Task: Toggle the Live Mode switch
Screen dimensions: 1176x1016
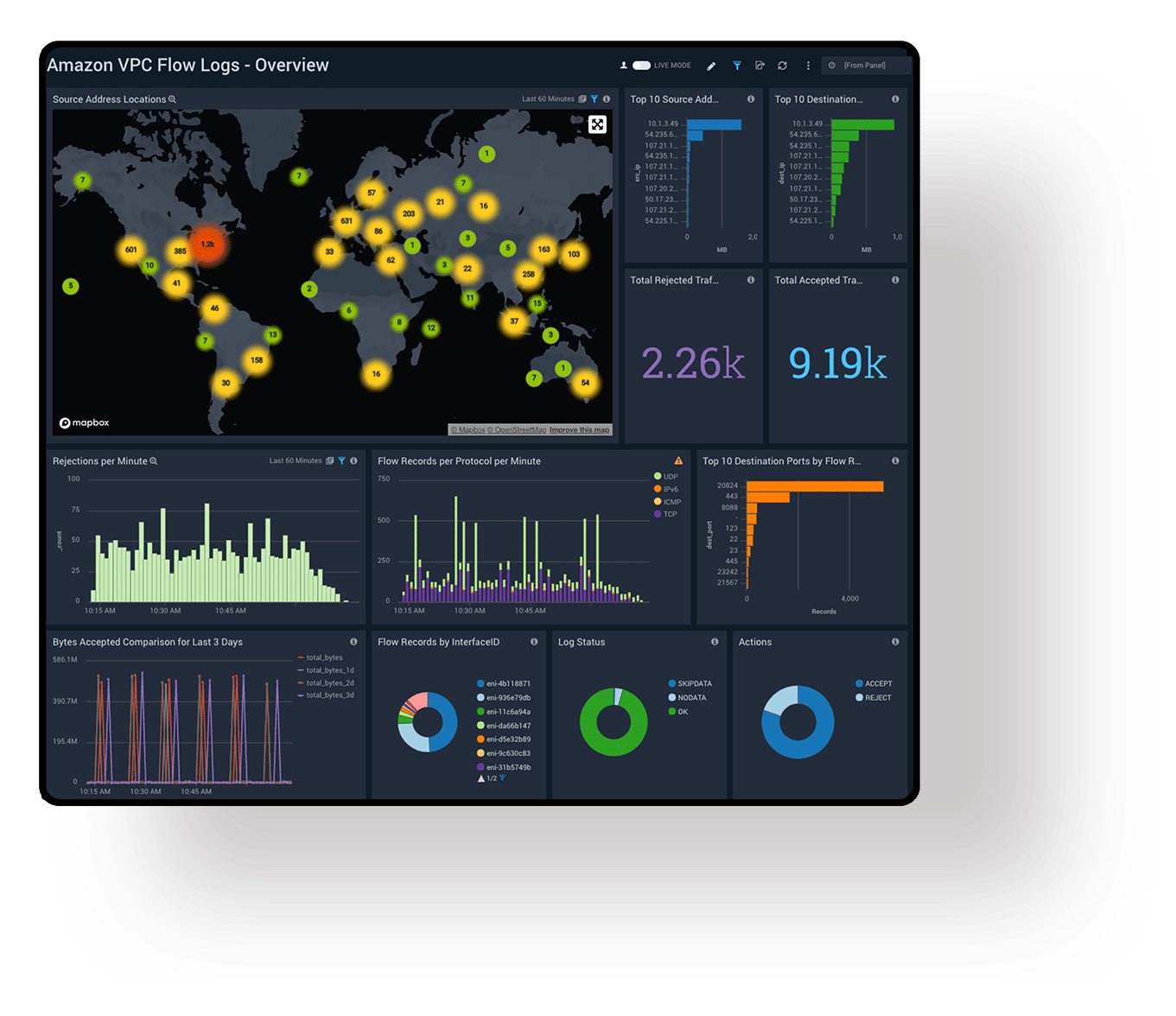Action: (641, 66)
